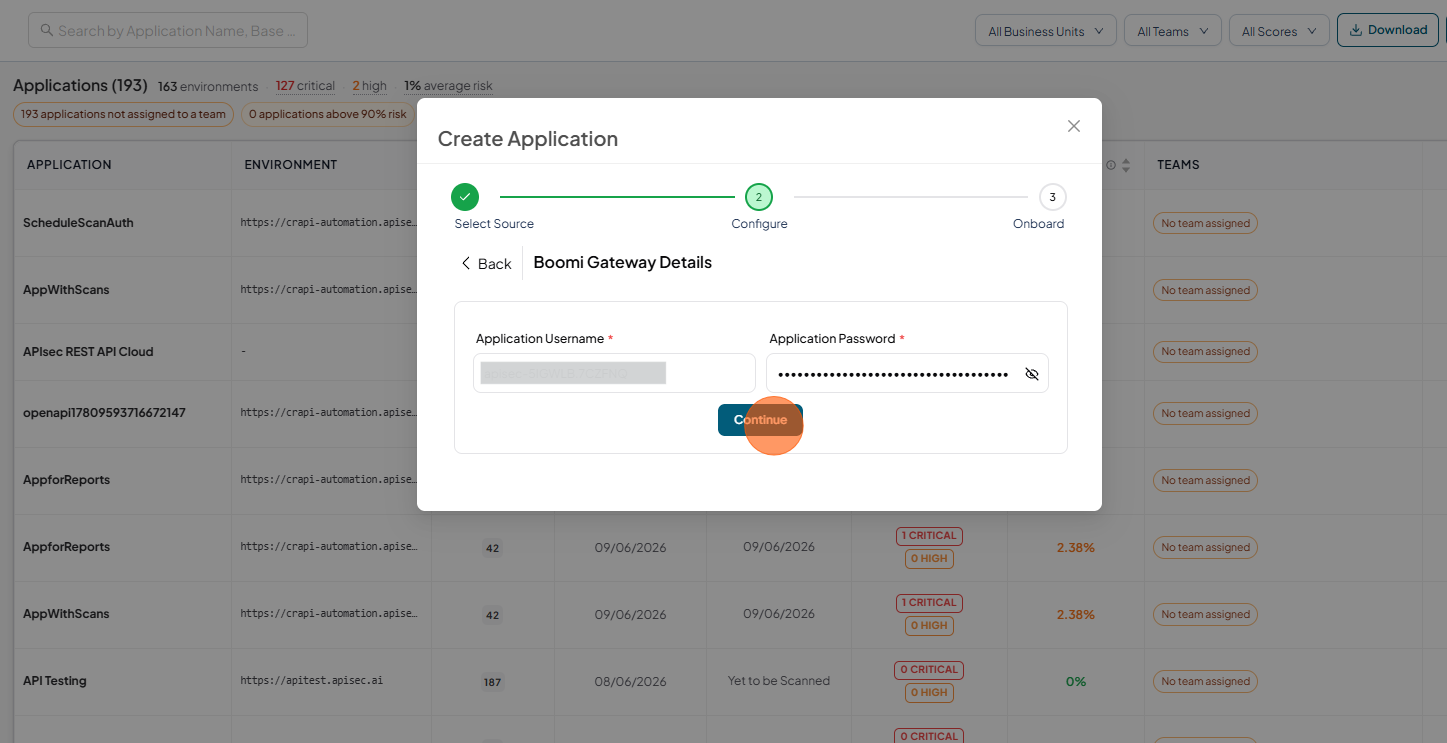Image resolution: width=1447 pixels, height=743 pixels.
Task: Open the All Teams dropdown
Action: (x=1173, y=31)
